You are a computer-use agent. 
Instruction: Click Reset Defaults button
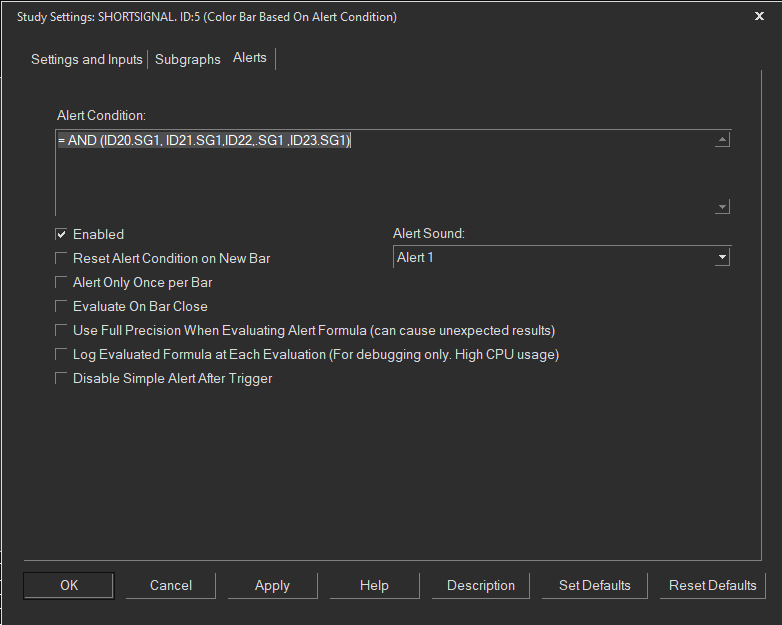click(x=713, y=585)
